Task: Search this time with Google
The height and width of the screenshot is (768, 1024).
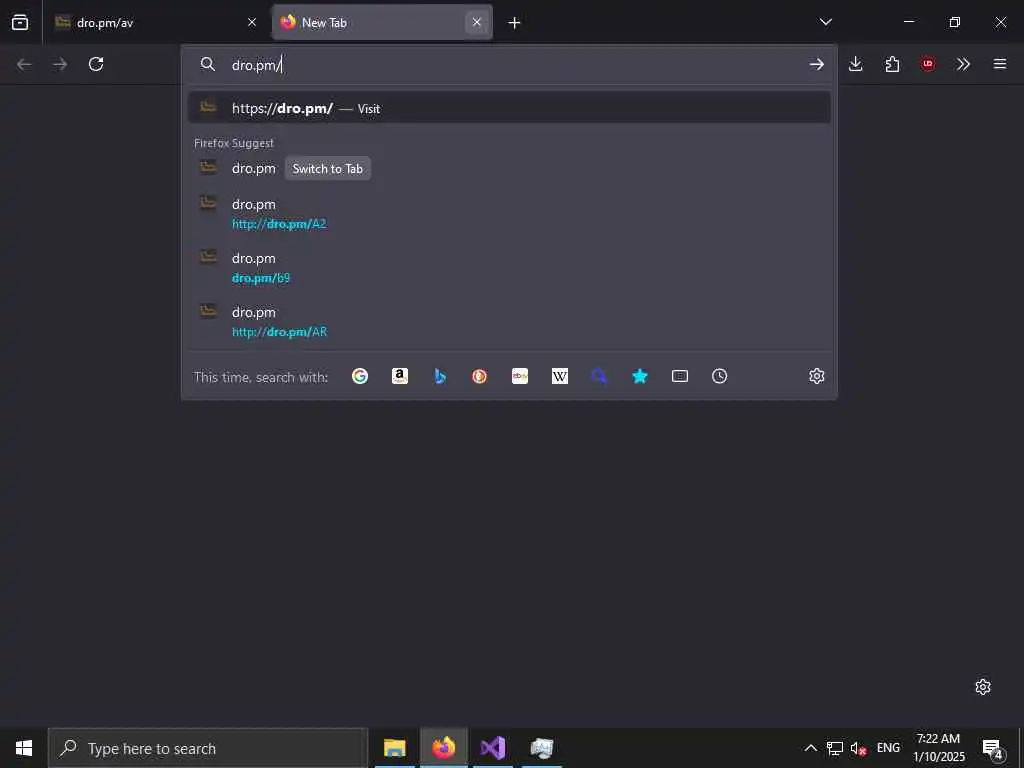Action: [360, 376]
